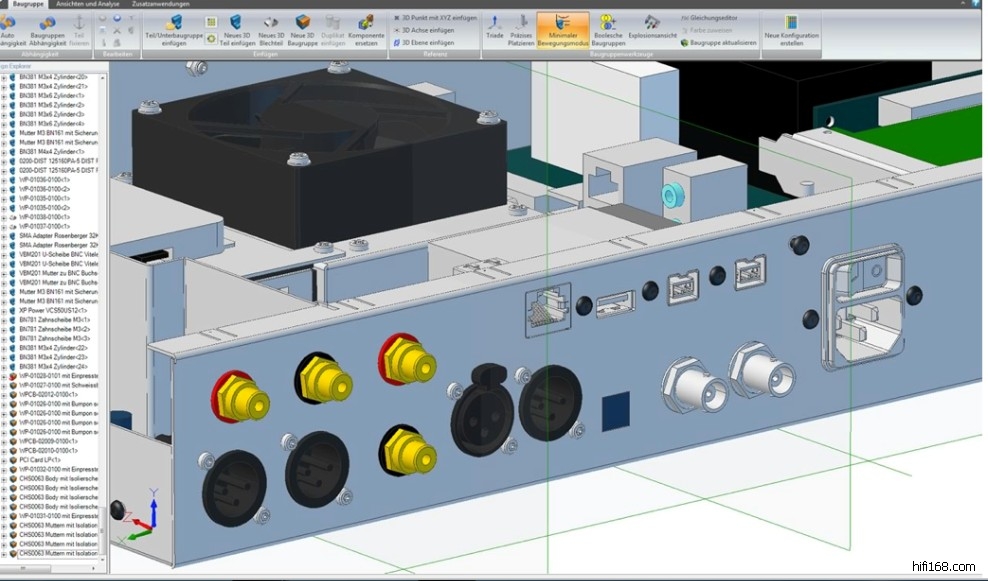
Task: Expand the XP Power VCS50US12<1> node
Action: click(x=3, y=310)
